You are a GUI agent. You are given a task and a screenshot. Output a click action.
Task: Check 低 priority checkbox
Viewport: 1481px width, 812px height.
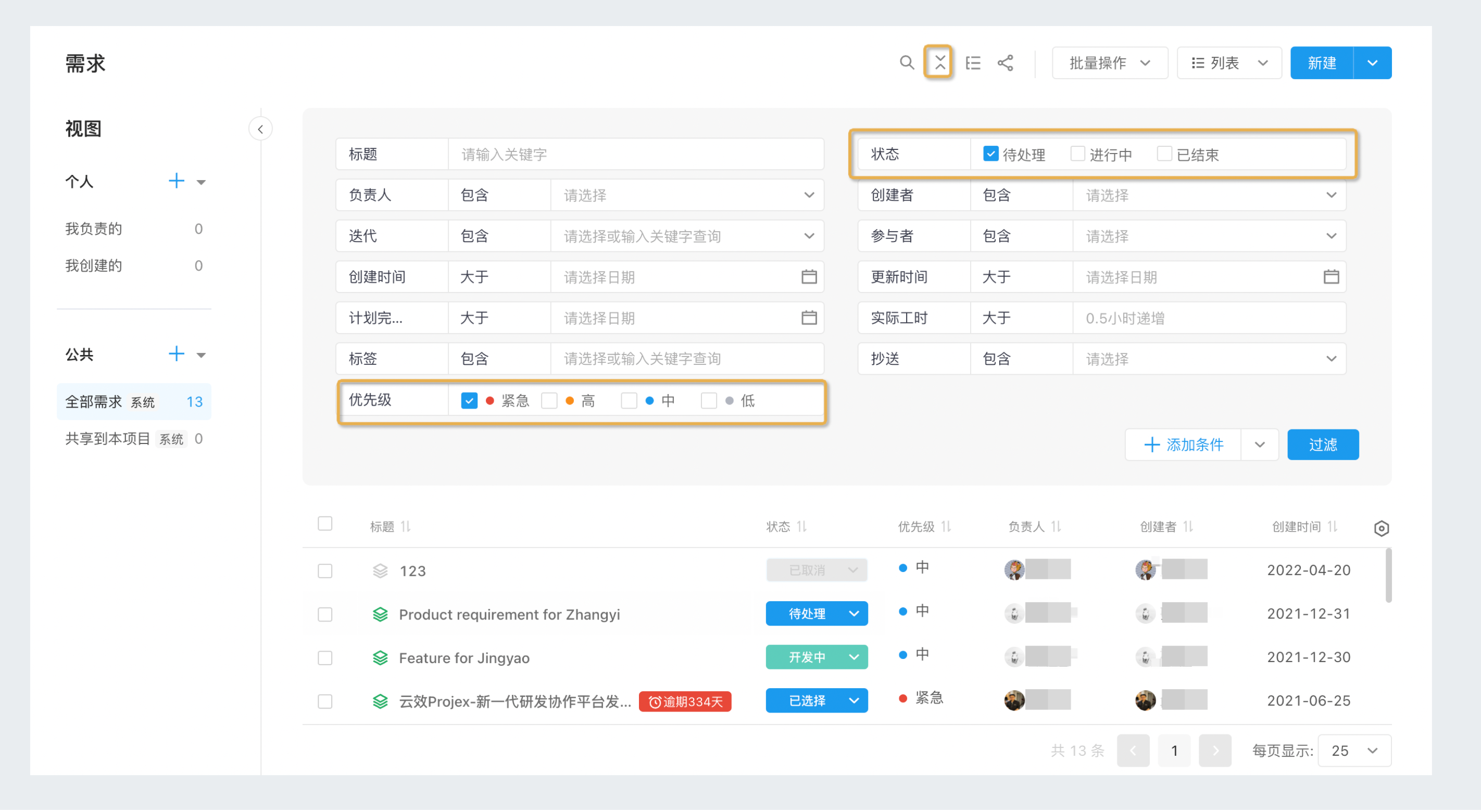(x=709, y=401)
